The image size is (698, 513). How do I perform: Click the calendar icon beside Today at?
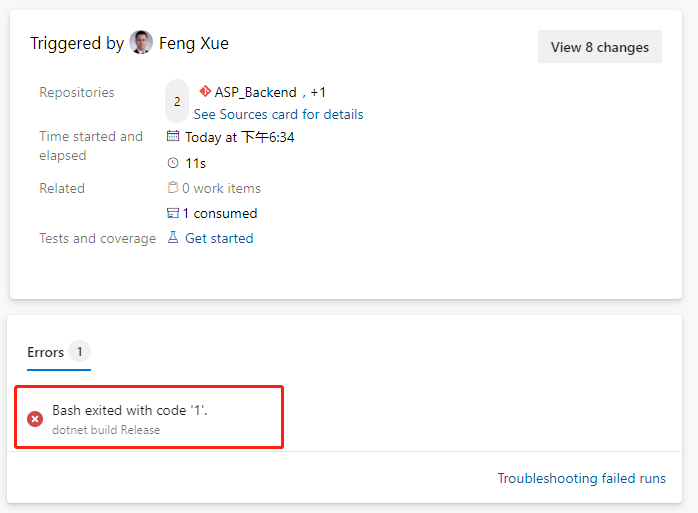(x=173, y=136)
